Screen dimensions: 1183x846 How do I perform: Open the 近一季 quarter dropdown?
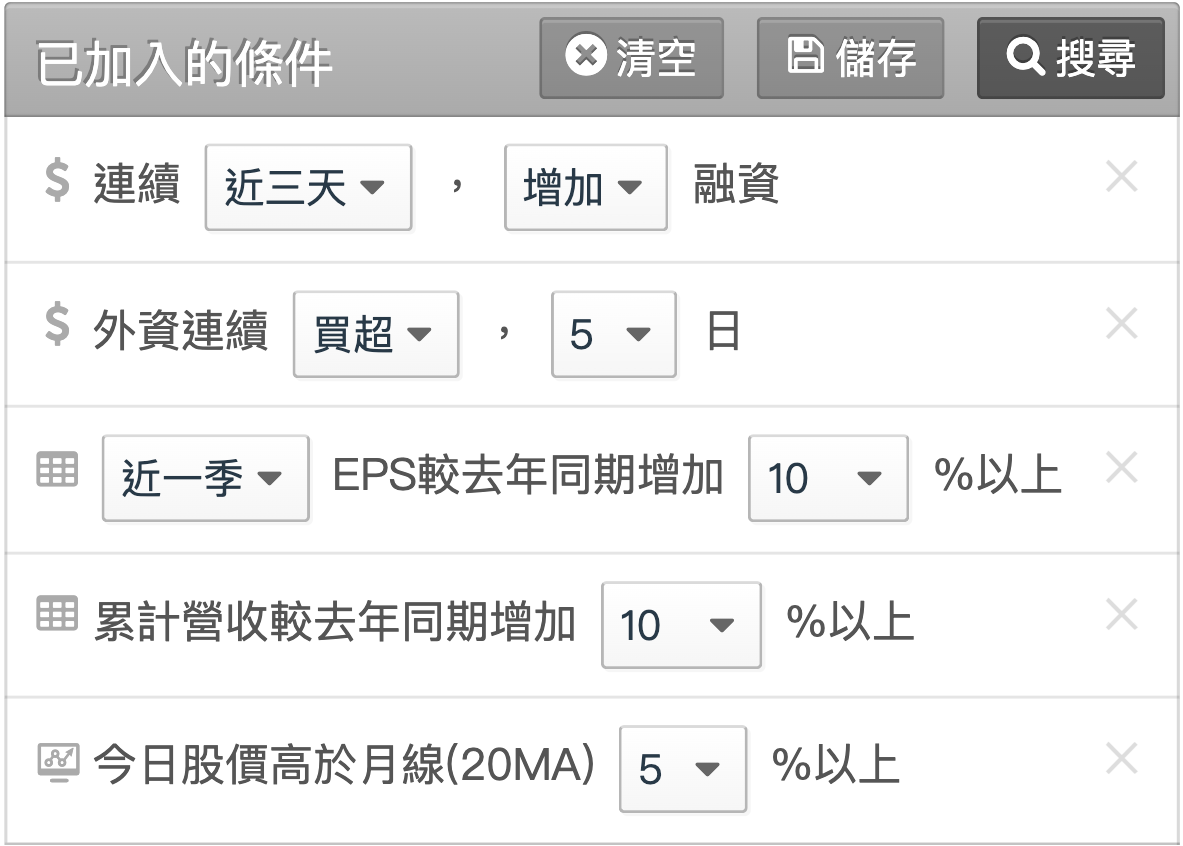[x=205, y=478]
